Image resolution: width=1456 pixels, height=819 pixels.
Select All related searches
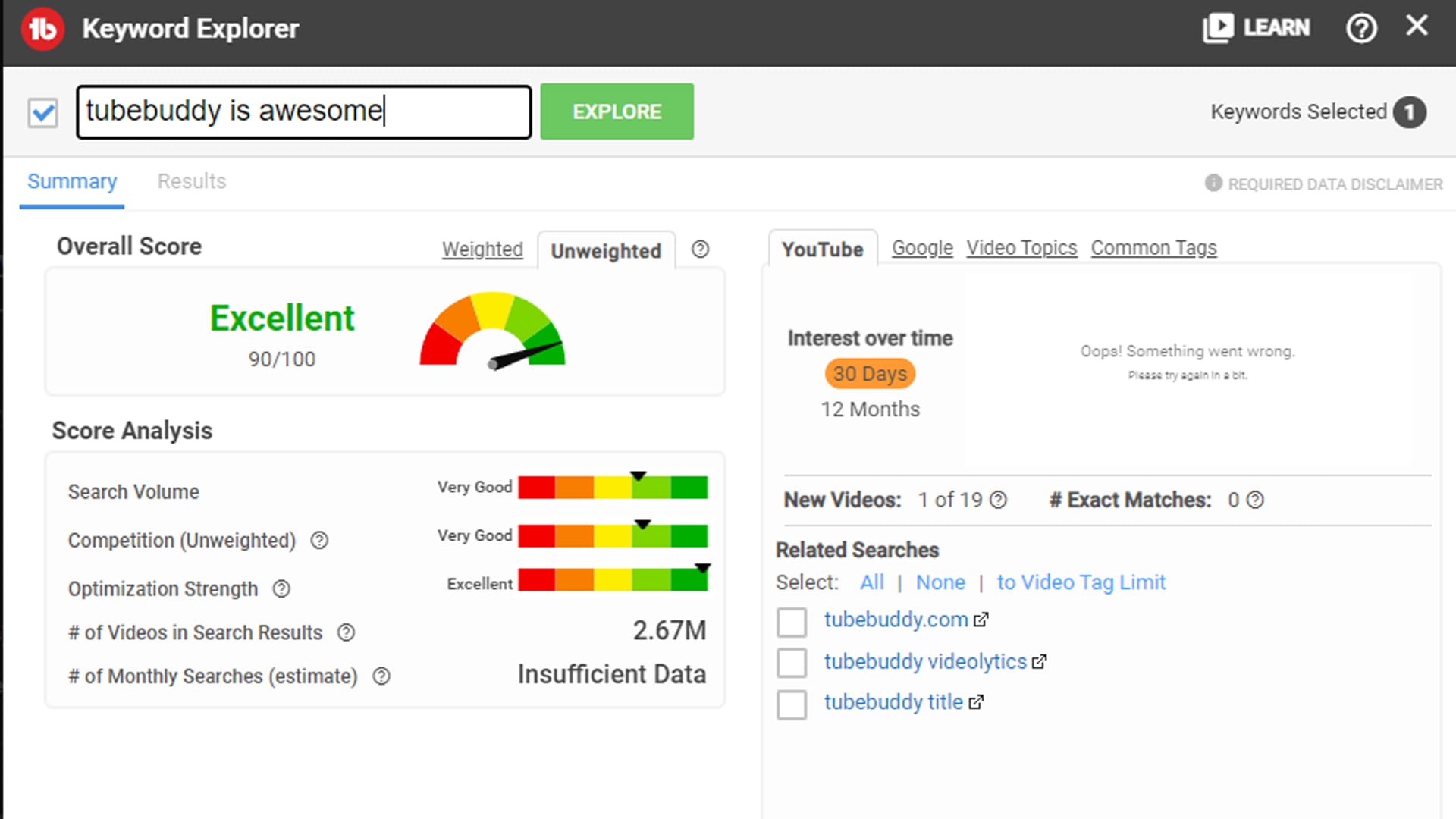pos(871,582)
